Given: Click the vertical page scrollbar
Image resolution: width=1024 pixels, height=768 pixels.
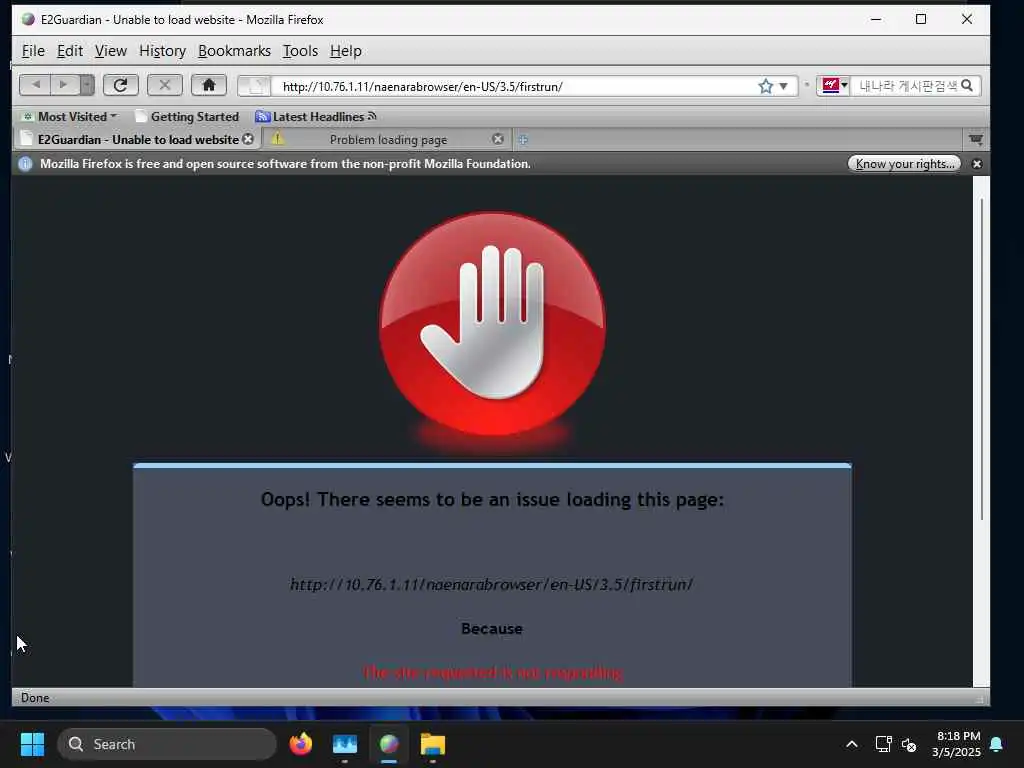Looking at the screenshot, I should pyautogui.click(x=982, y=359).
